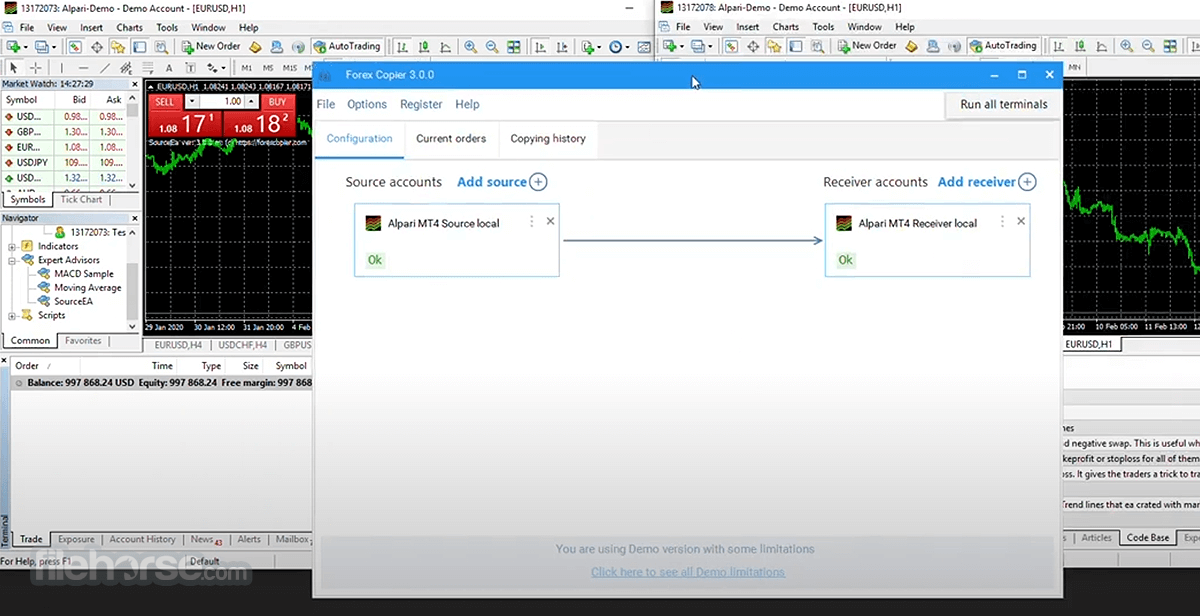
Task: Remove Alpari MT4 Source local card
Action: pyautogui.click(x=550, y=221)
